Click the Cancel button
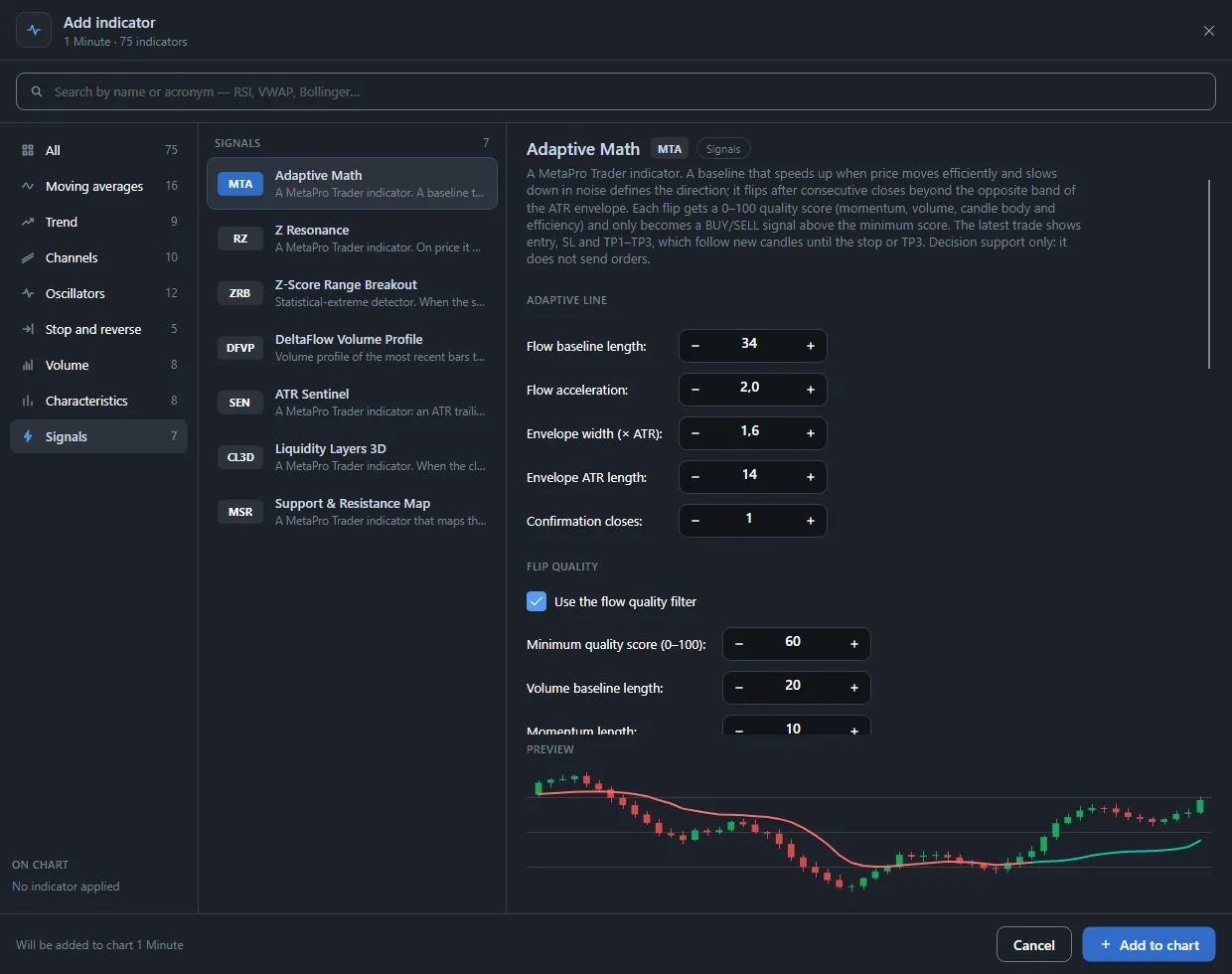The width and height of the screenshot is (1232, 974). [x=1033, y=944]
